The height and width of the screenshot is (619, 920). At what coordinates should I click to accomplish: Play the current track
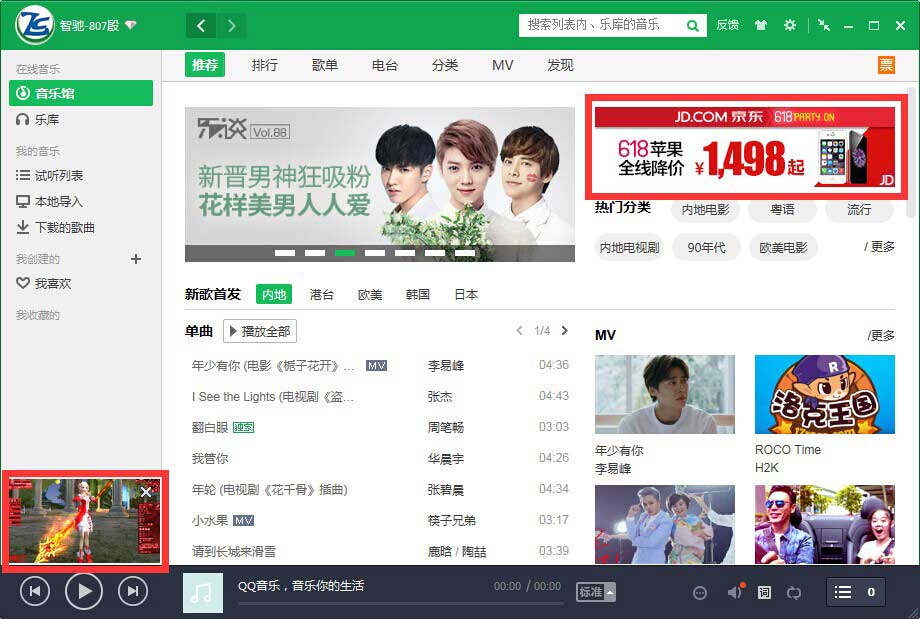pos(84,591)
